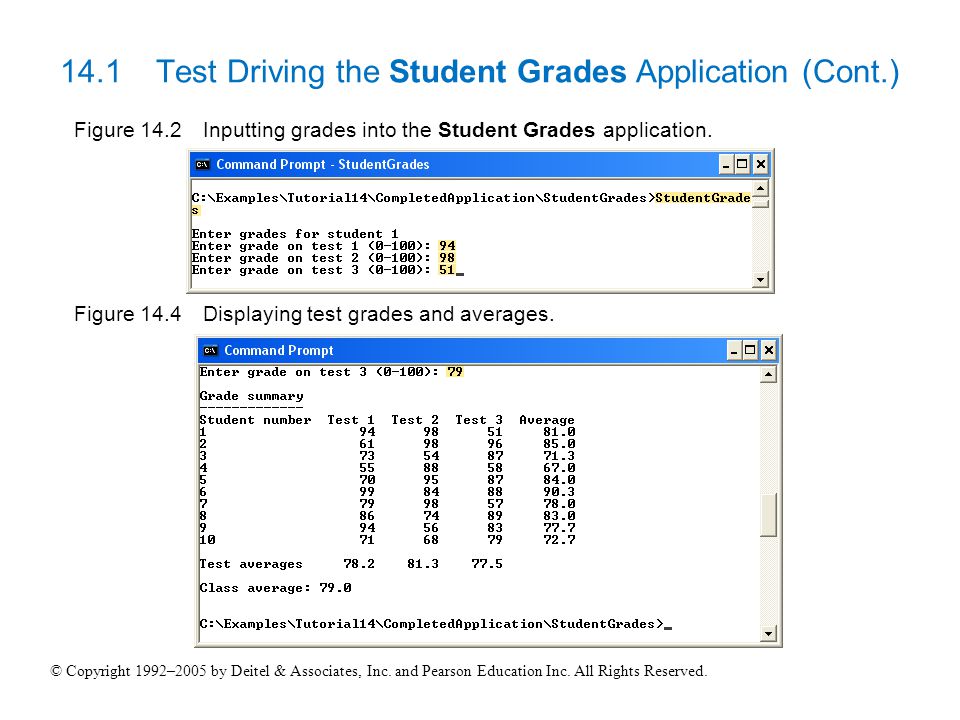Viewport: 960px width, 720px height.
Task: Click highlighted 'StudentGrade' command text
Action: point(703,198)
